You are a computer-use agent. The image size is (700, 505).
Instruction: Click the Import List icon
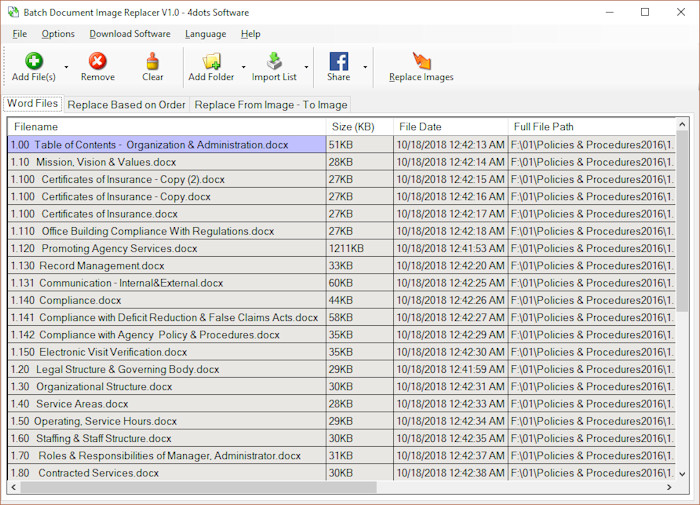coord(274,61)
